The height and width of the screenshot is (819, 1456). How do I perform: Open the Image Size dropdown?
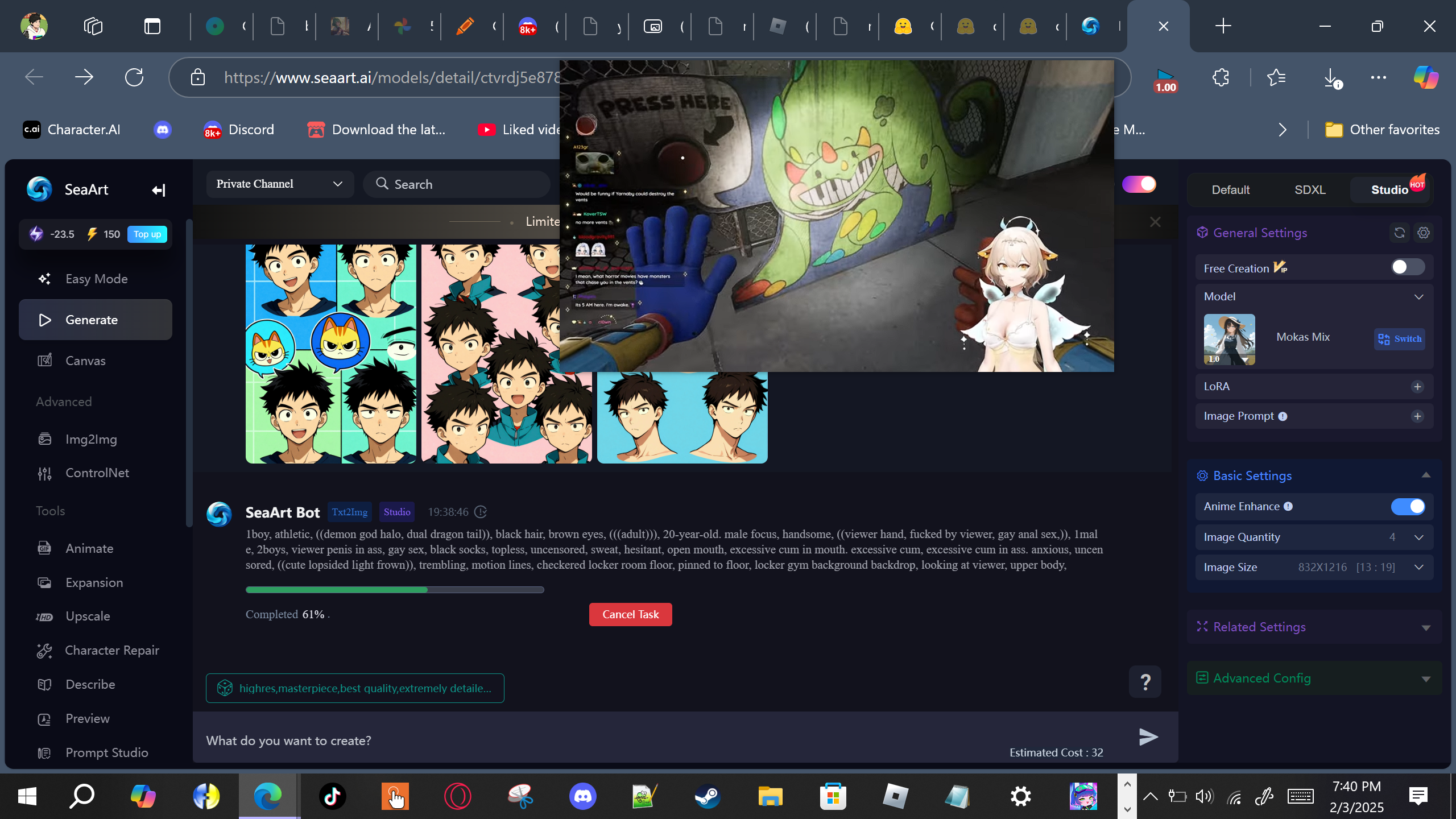1314,567
